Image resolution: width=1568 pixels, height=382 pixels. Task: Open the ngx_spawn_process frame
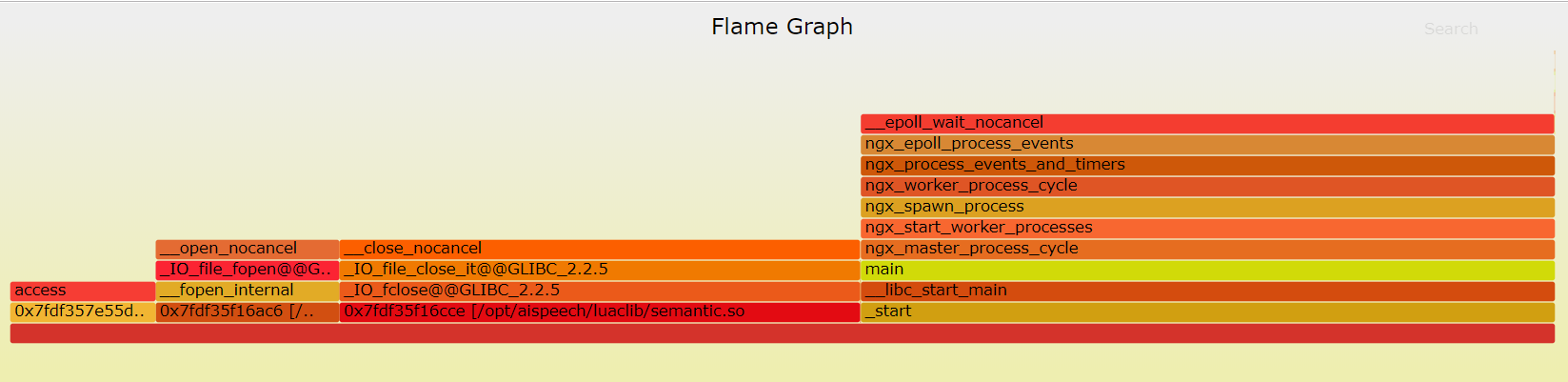click(1207, 207)
